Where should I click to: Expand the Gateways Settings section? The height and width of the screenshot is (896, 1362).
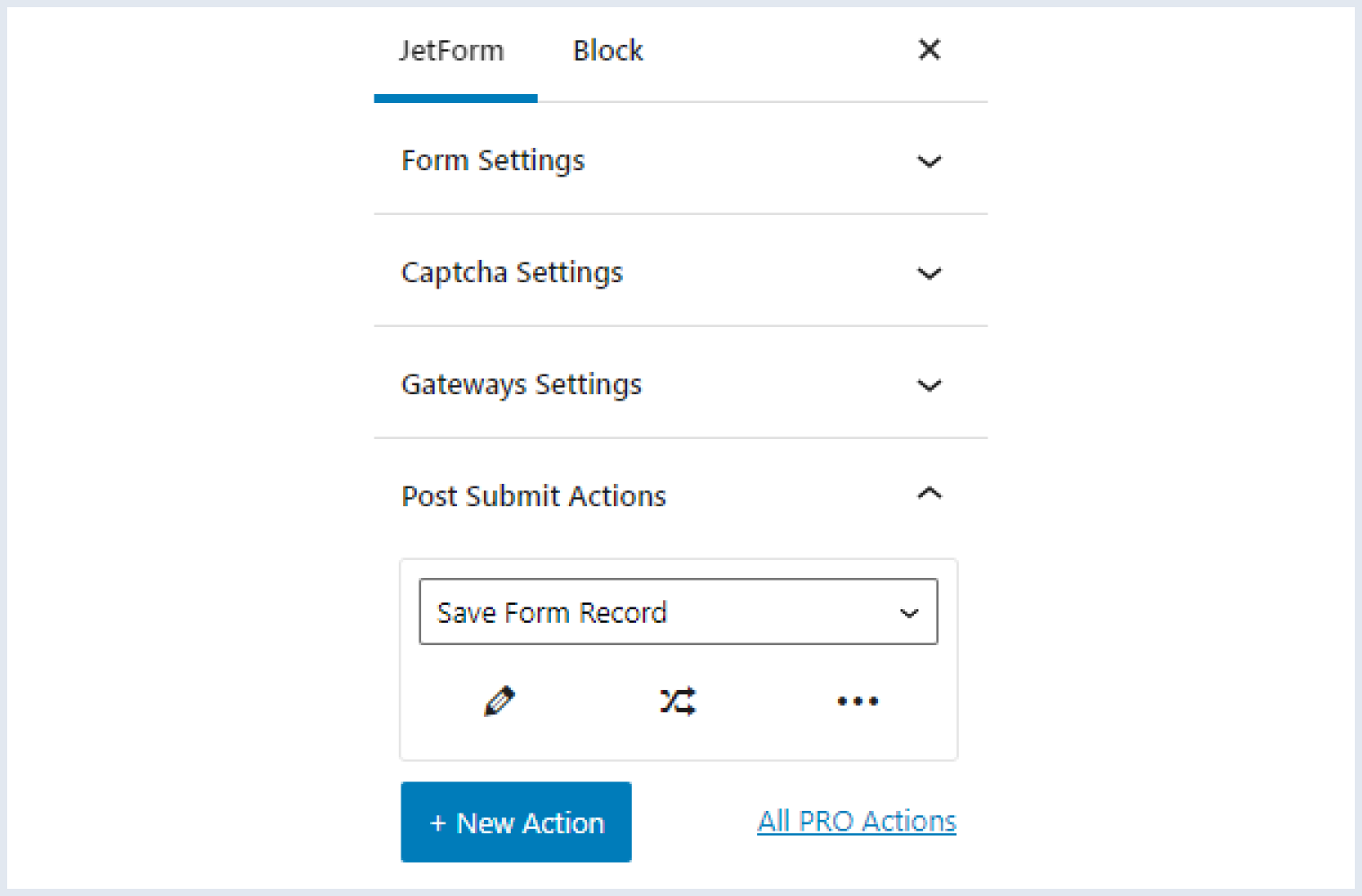tap(929, 385)
